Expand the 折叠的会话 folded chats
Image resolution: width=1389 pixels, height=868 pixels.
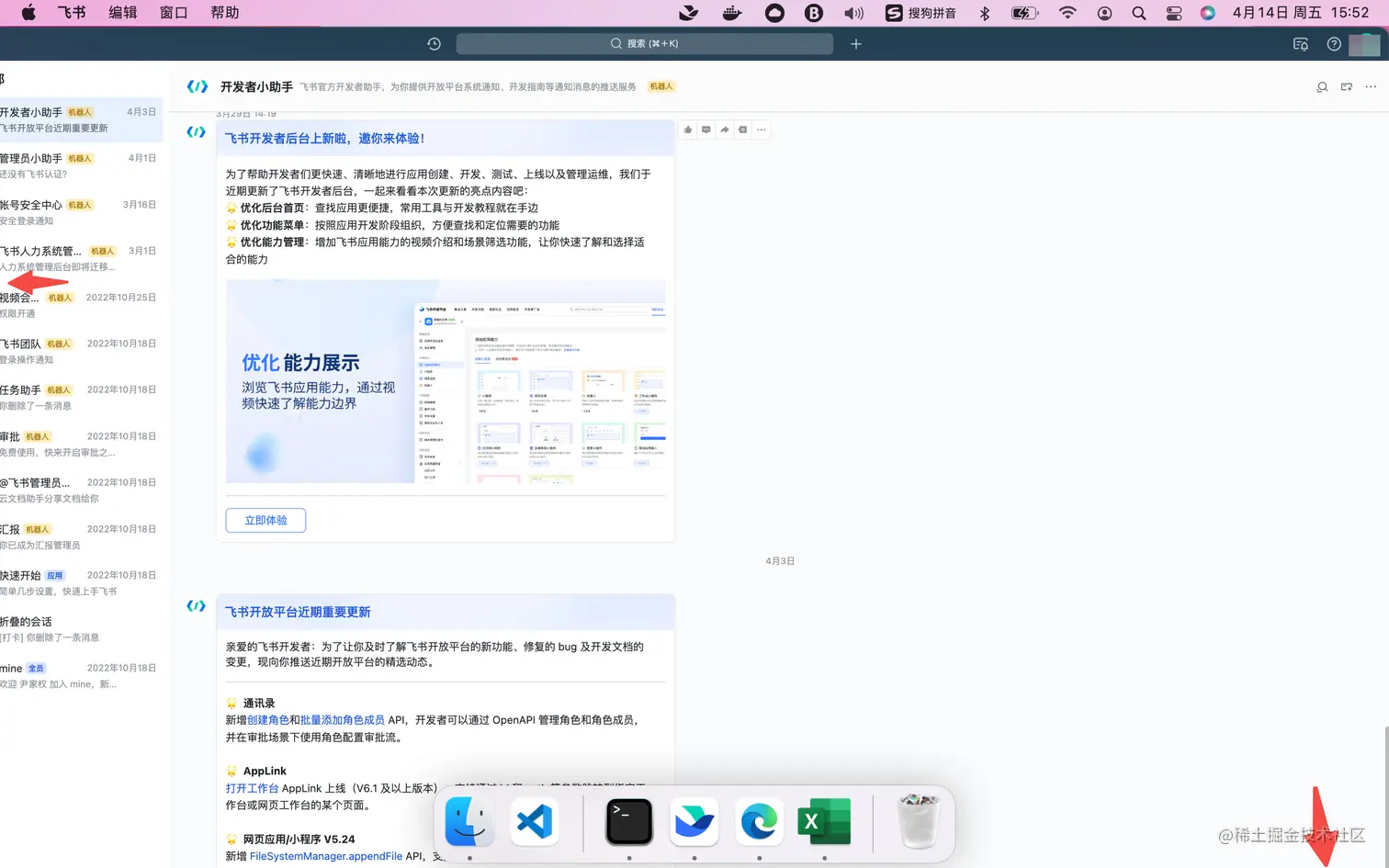tap(81, 629)
